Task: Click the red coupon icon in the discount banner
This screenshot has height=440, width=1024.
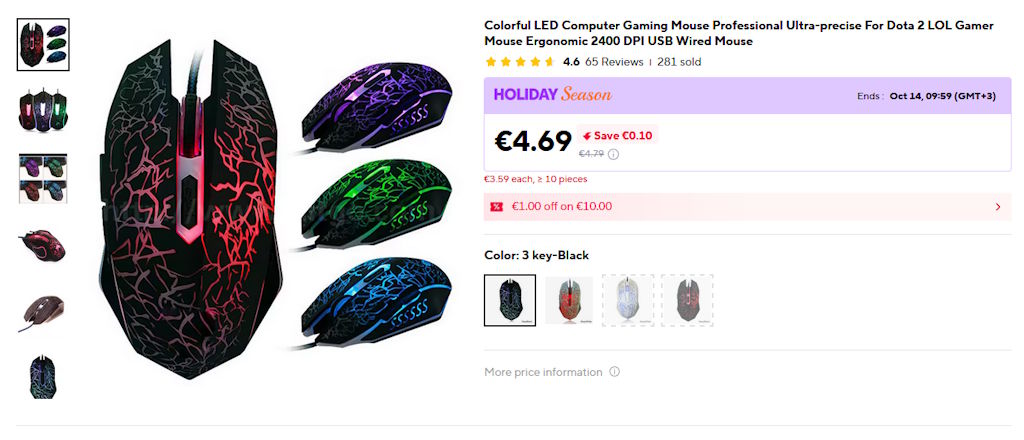Action: point(497,207)
